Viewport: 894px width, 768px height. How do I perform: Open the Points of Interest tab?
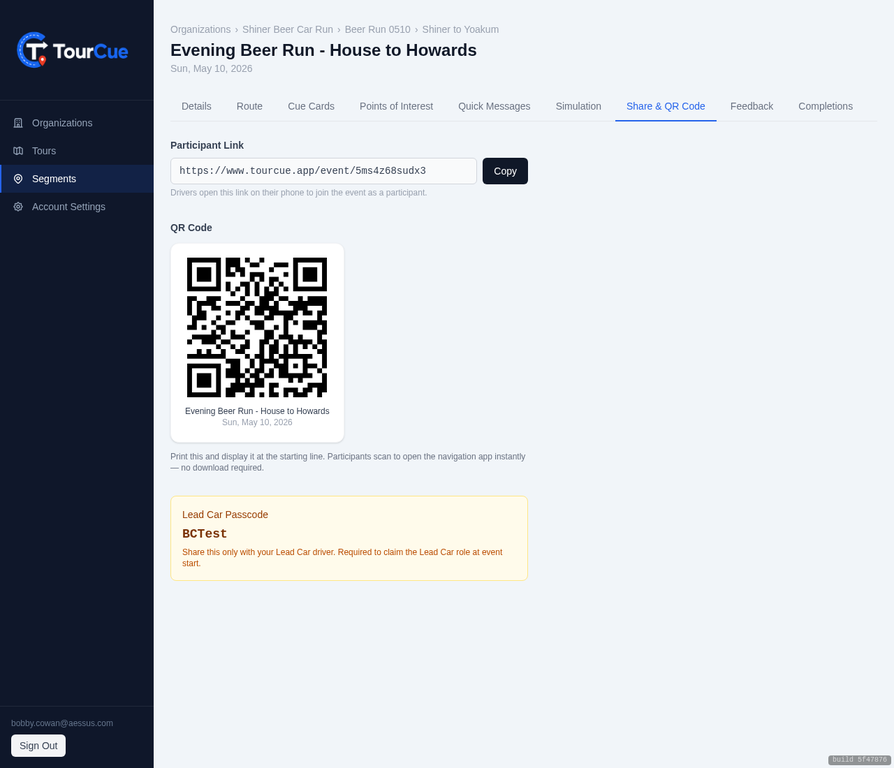(x=396, y=106)
